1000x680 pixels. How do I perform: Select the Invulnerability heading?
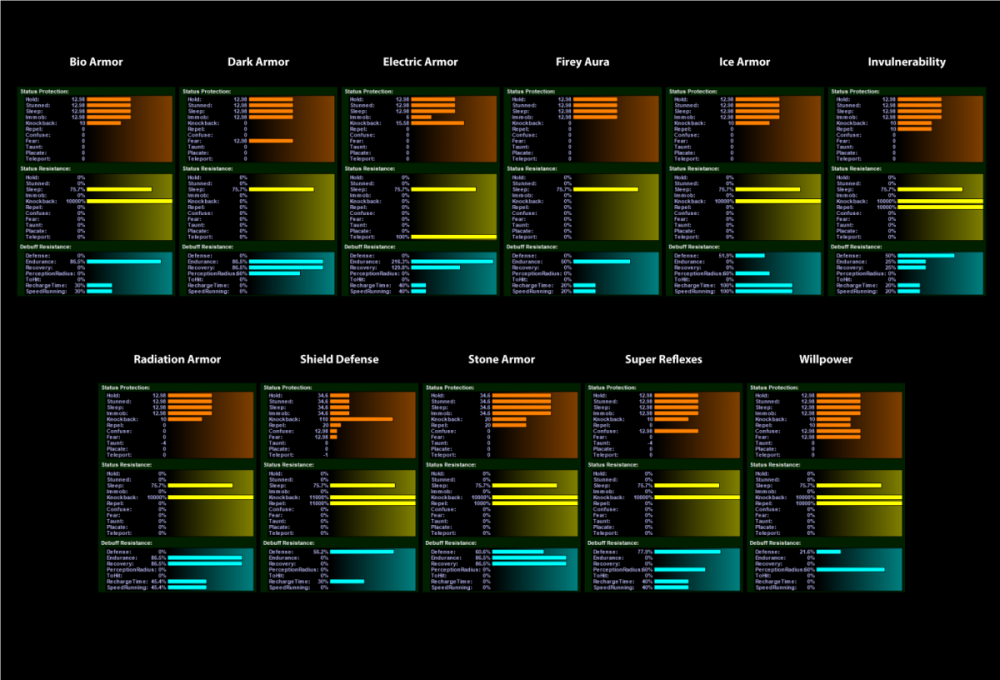coord(906,62)
